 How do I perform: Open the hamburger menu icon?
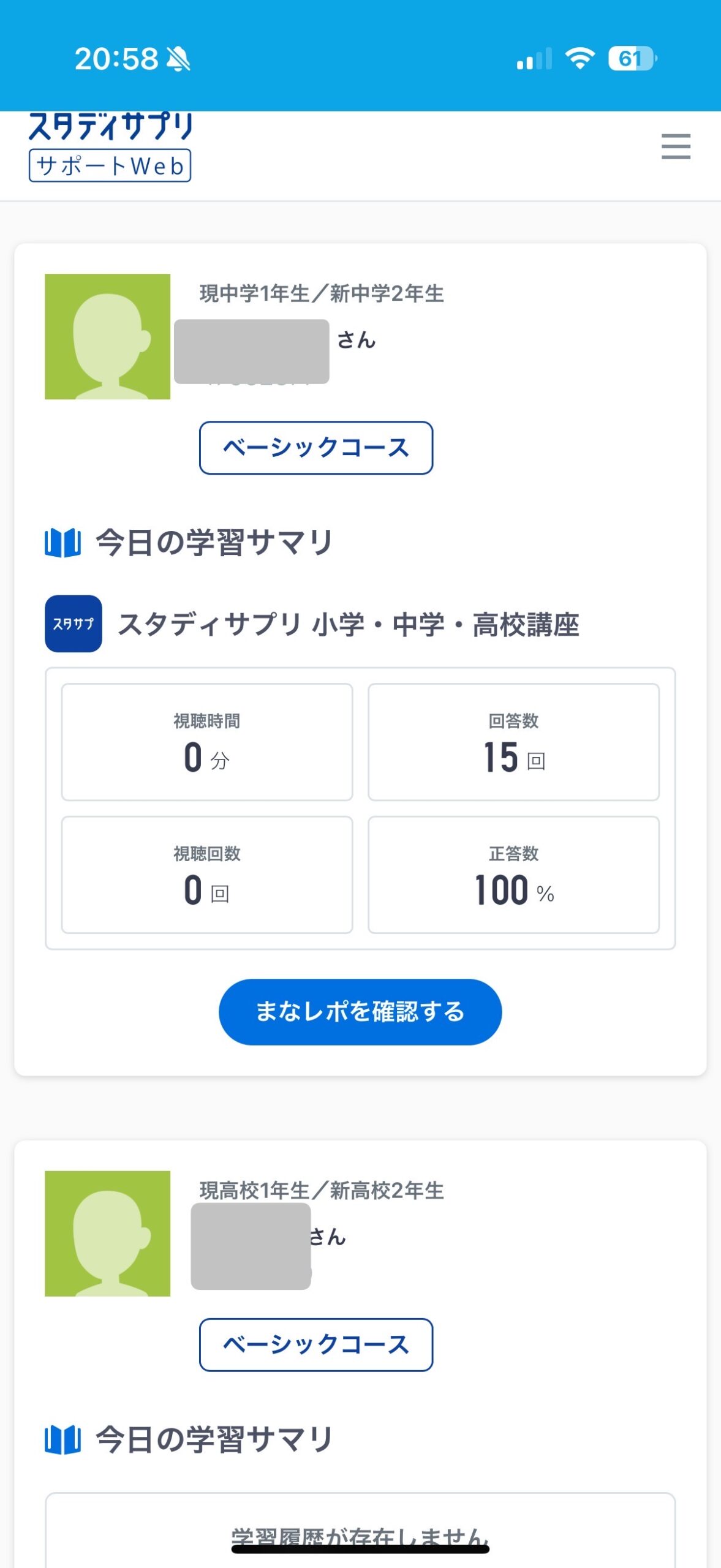676,147
